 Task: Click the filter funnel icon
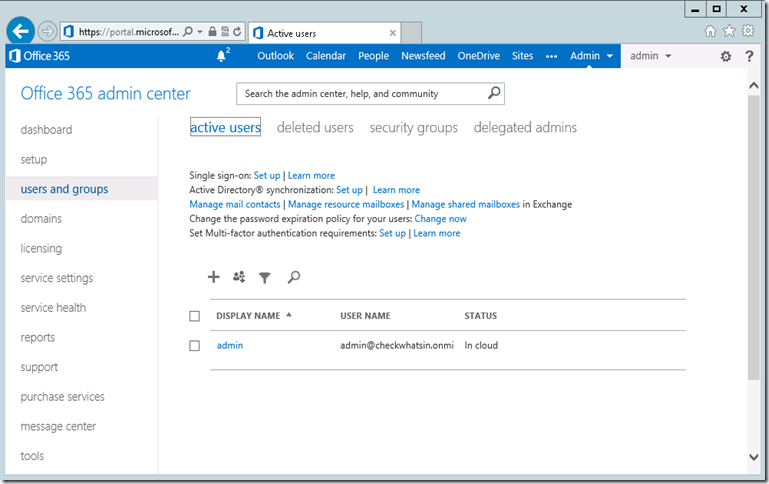(x=265, y=278)
